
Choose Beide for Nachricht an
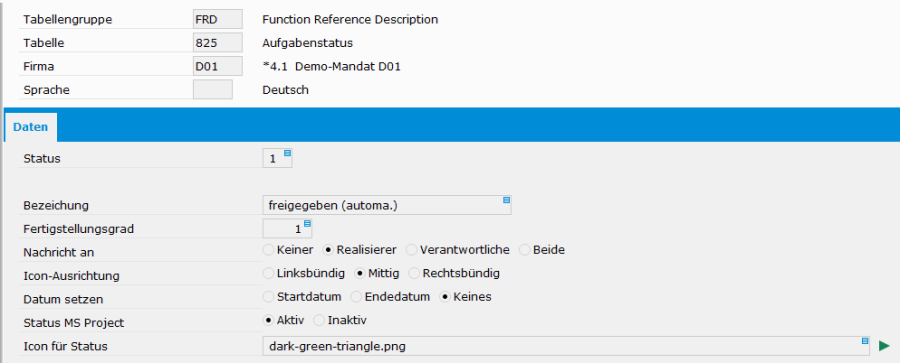pyautogui.click(x=525, y=250)
